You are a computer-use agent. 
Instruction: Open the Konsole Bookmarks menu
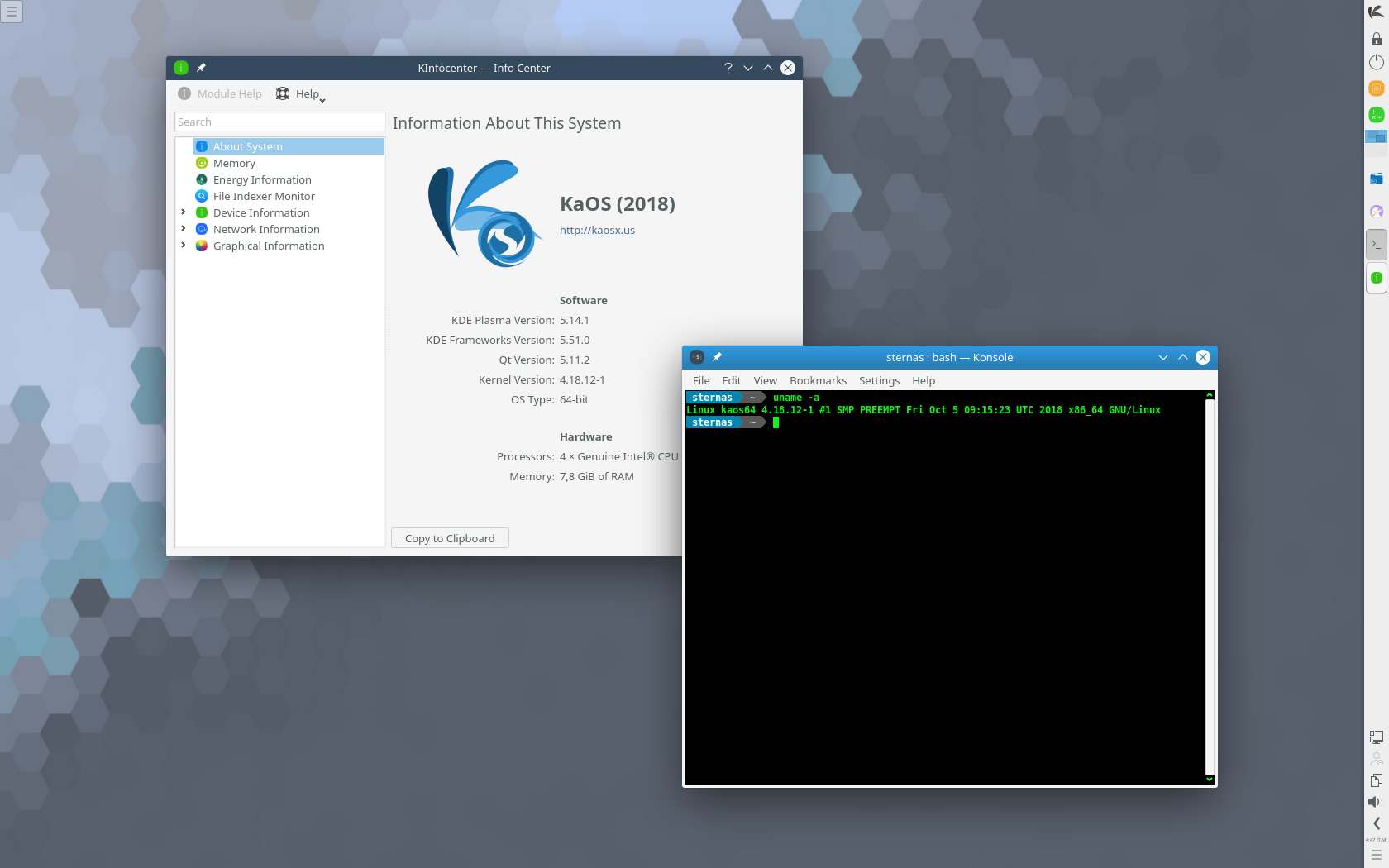tap(818, 380)
